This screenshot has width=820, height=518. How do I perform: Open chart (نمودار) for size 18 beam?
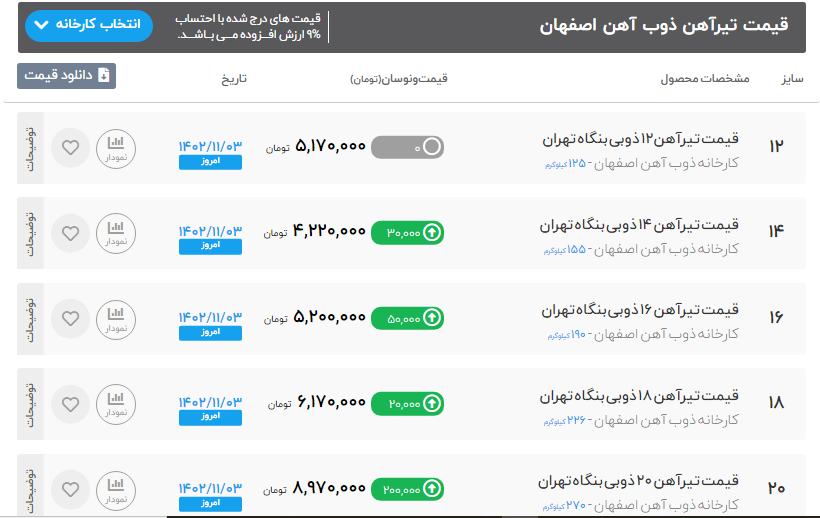[115, 403]
